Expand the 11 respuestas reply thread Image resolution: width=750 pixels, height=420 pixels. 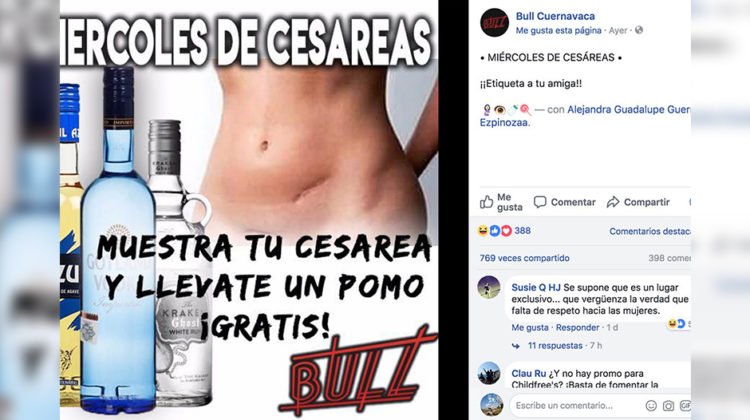(555, 345)
